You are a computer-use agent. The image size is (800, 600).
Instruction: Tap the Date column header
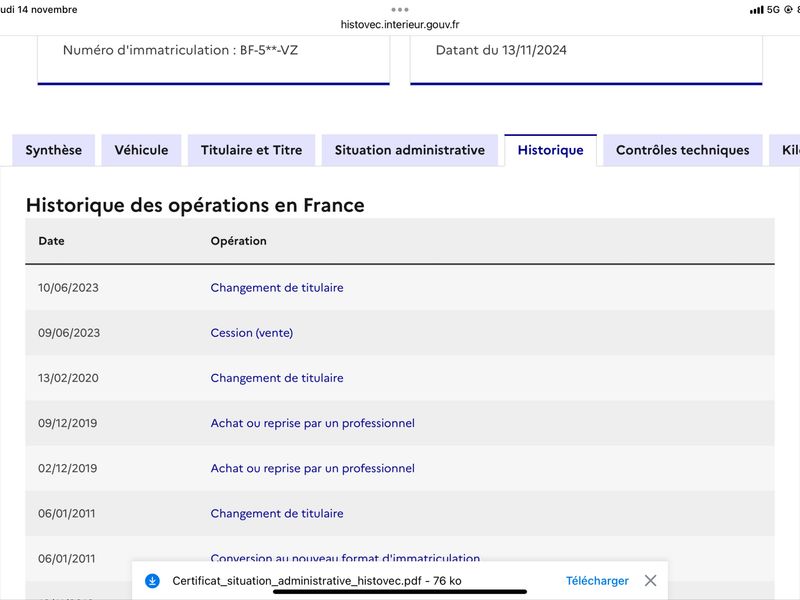click(x=52, y=241)
